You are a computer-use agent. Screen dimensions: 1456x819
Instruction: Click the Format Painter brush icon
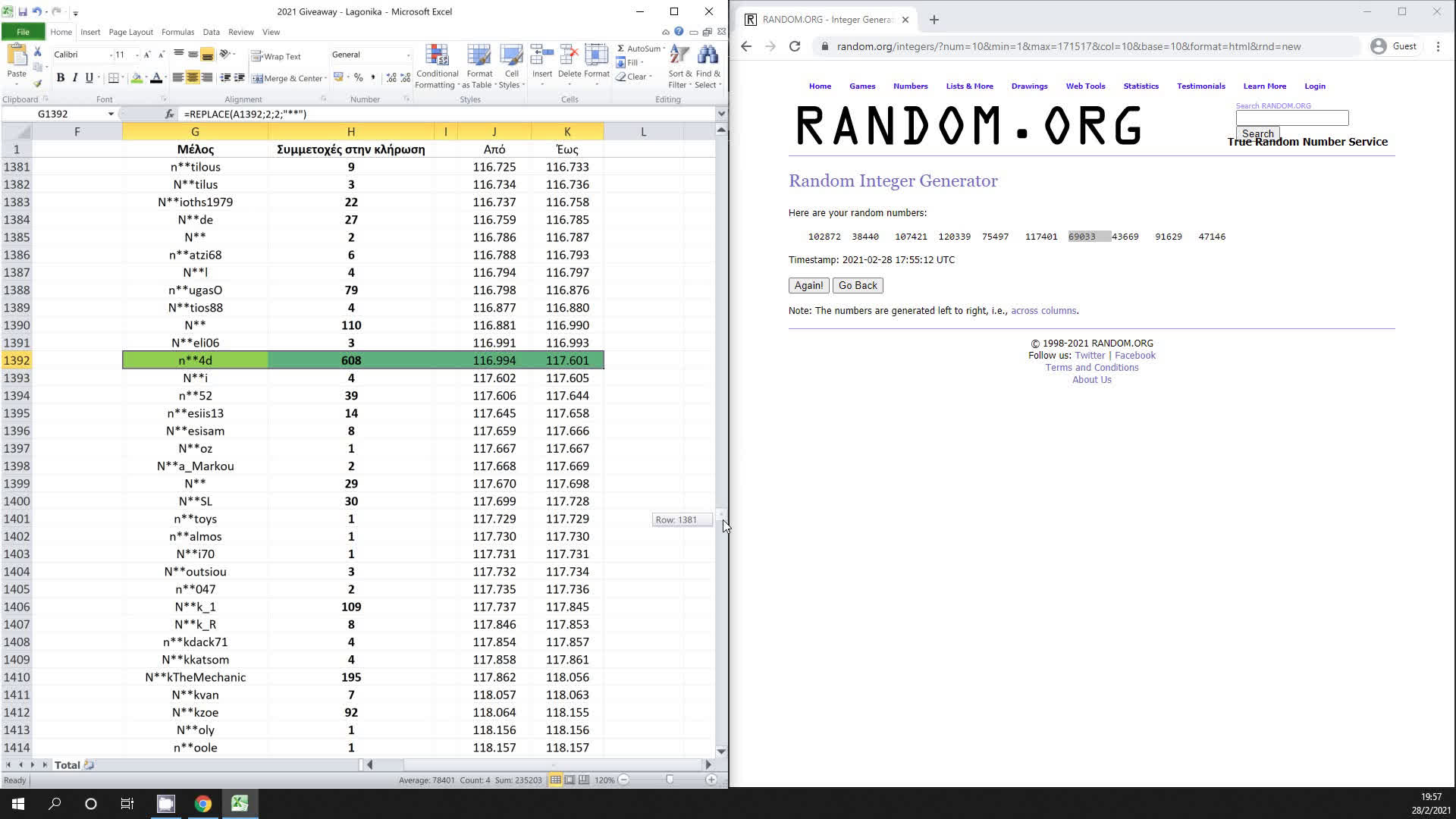(x=37, y=83)
